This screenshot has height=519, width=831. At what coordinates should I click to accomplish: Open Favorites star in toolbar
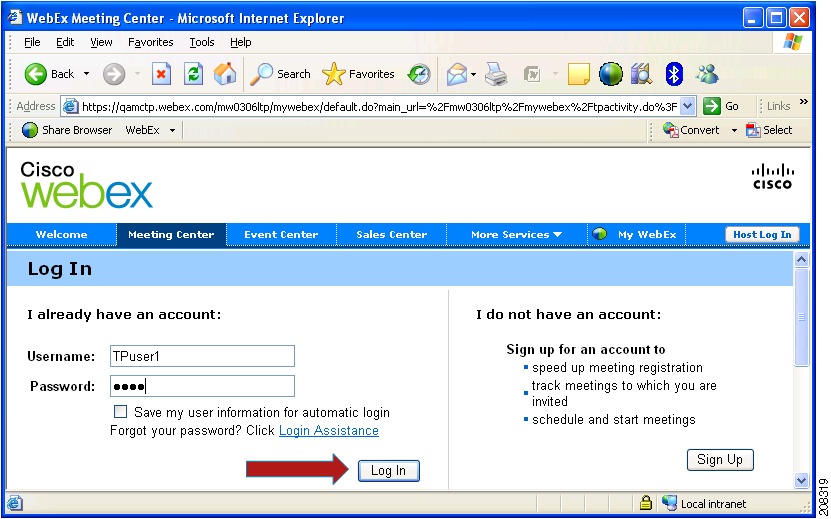[x=358, y=74]
